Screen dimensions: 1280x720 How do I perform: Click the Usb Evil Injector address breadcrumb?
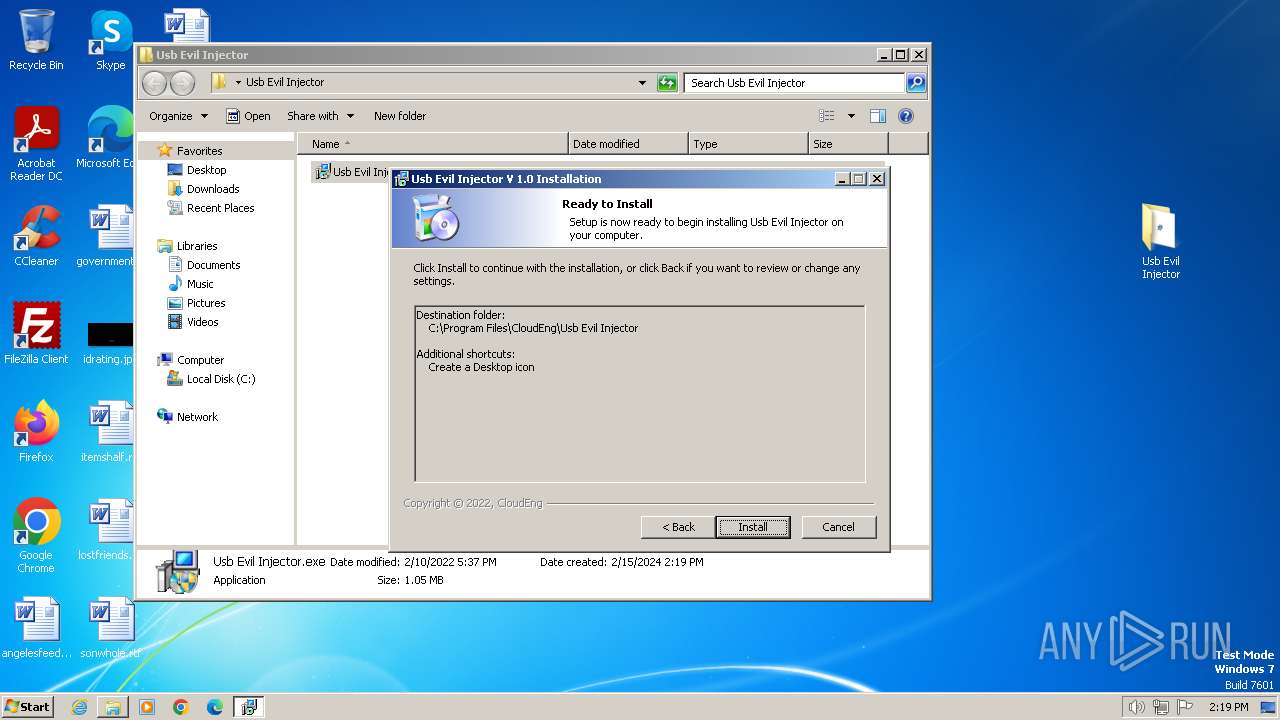[285, 83]
